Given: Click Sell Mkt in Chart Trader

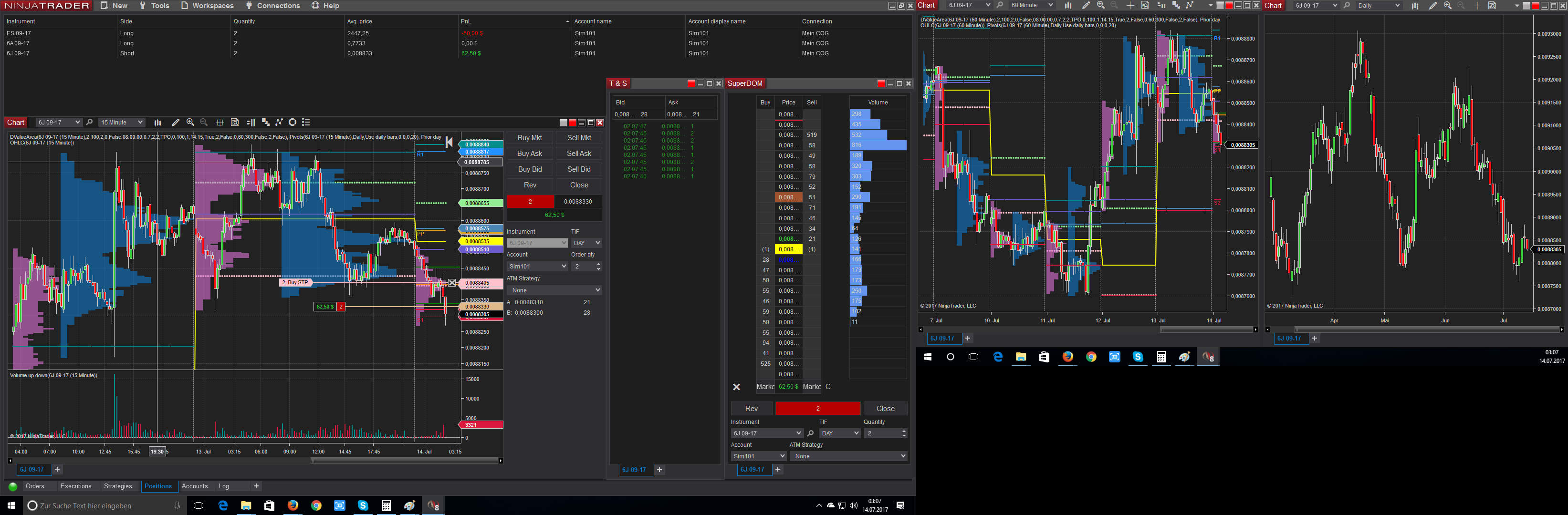Looking at the screenshot, I should 579,138.
